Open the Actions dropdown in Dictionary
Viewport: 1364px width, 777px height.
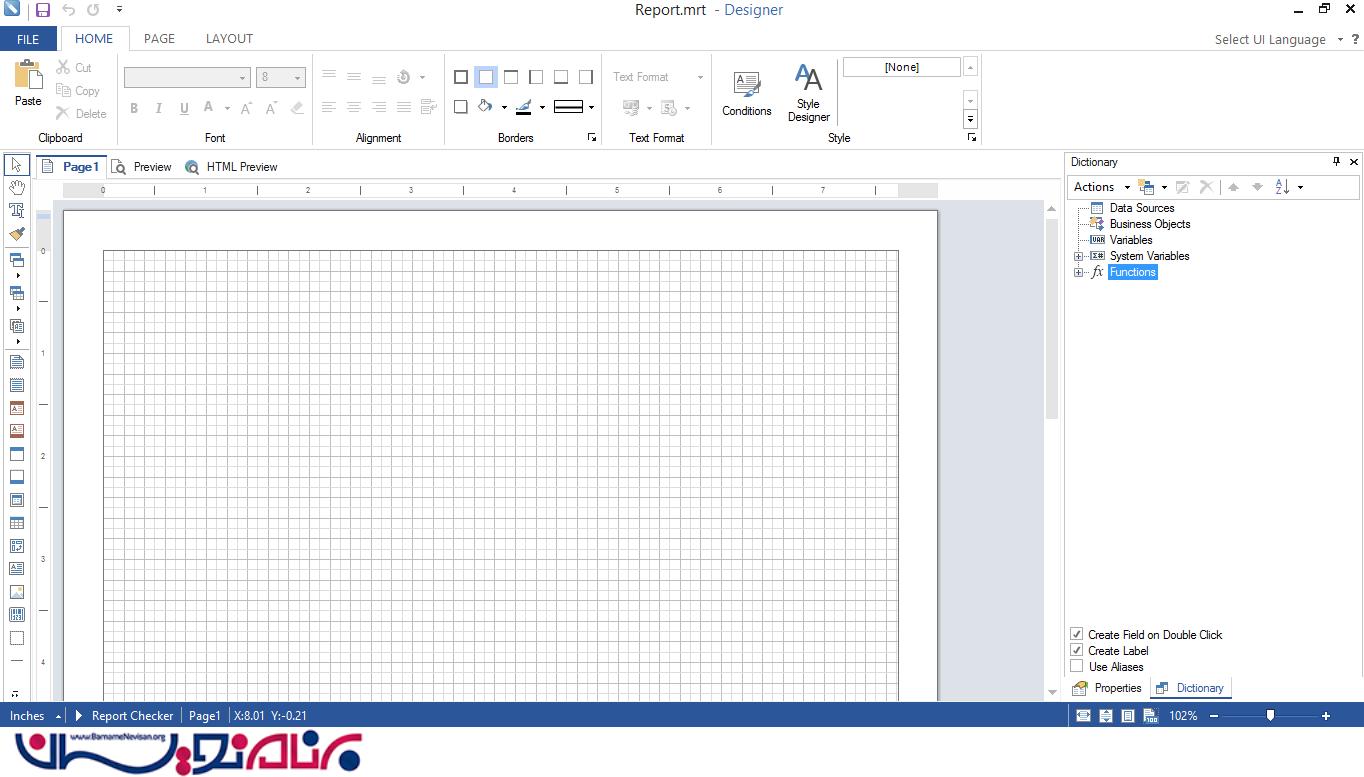1101,187
